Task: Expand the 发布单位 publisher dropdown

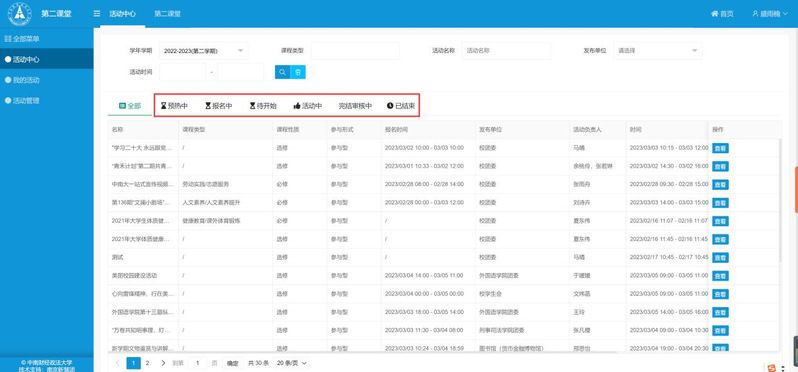Action: [658, 51]
